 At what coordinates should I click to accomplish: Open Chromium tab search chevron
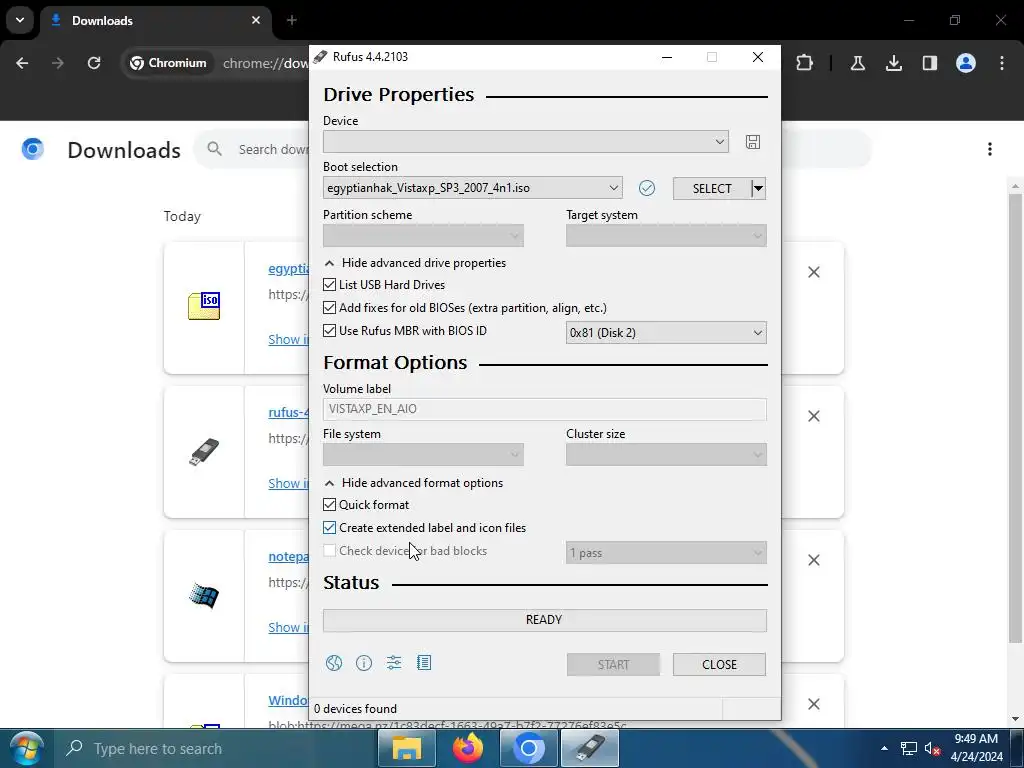(20, 20)
